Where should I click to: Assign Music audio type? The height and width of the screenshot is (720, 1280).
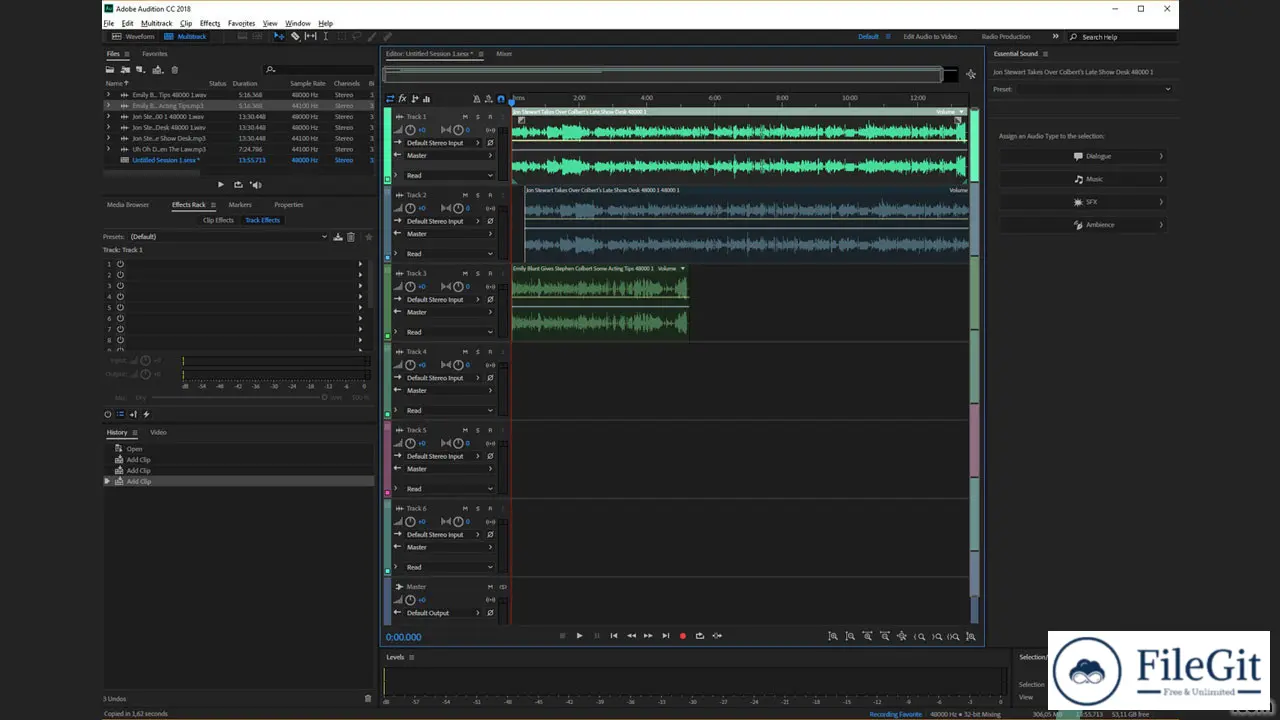point(1084,179)
